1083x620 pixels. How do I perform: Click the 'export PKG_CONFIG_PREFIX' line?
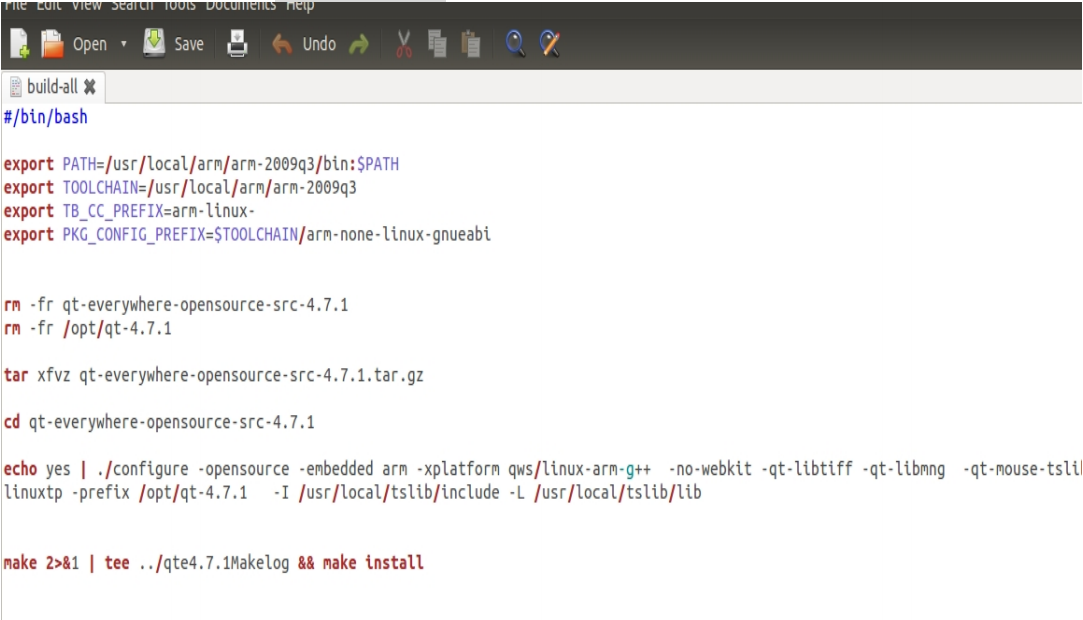(247, 235)
